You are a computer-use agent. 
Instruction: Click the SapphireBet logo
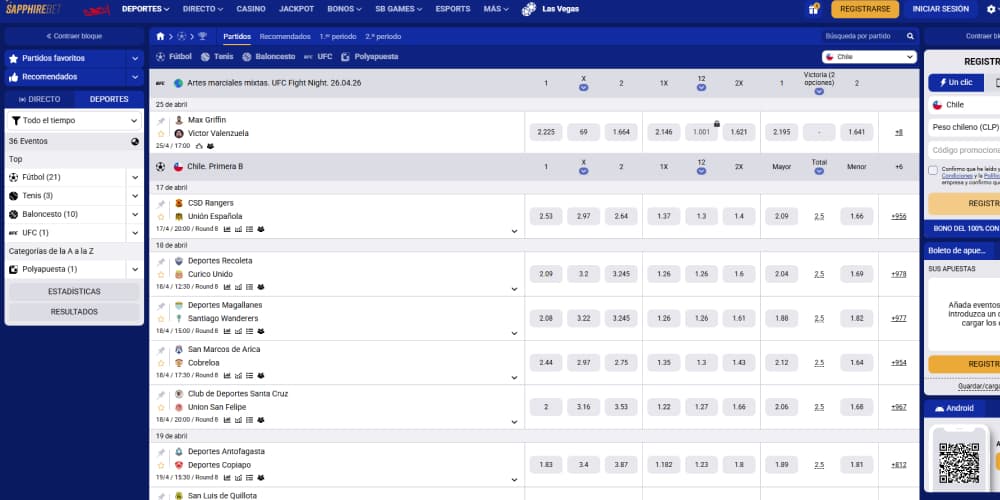(33, 9)
